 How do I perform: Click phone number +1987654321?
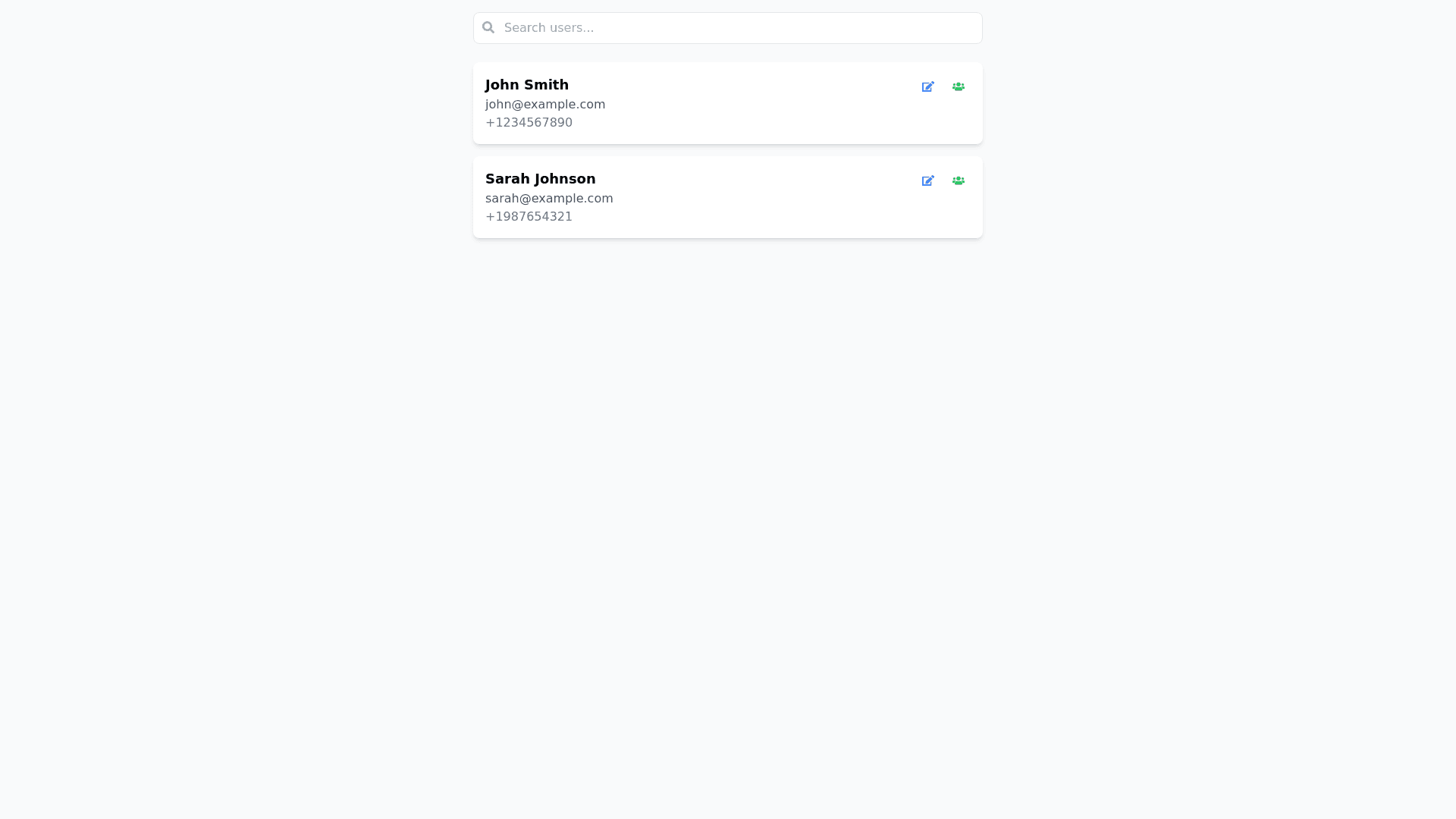pos(529,217)
